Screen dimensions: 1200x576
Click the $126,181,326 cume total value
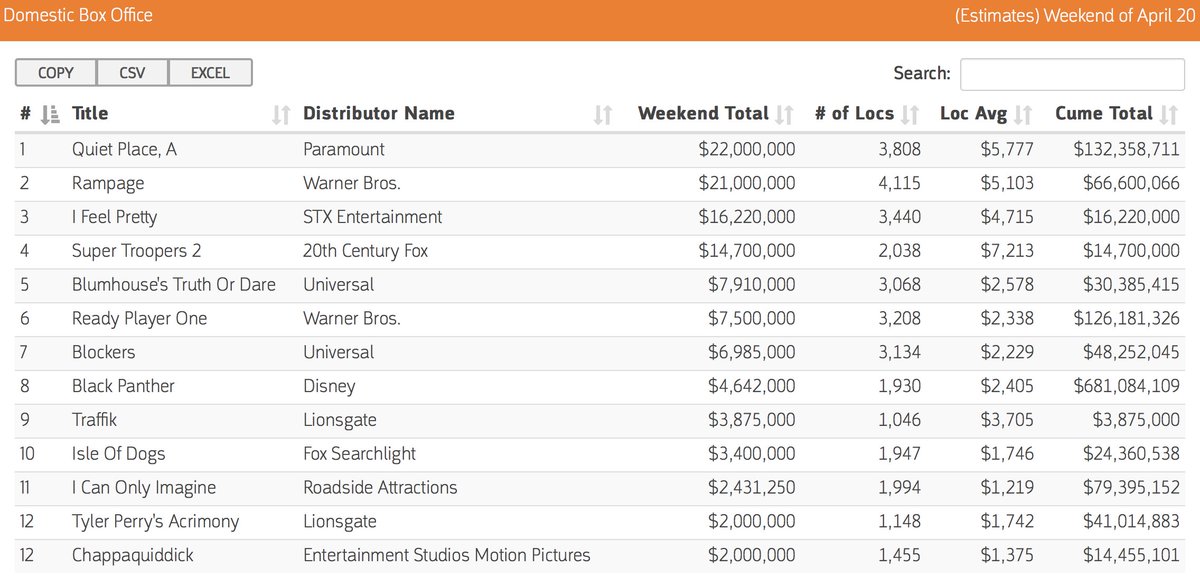1127,319
